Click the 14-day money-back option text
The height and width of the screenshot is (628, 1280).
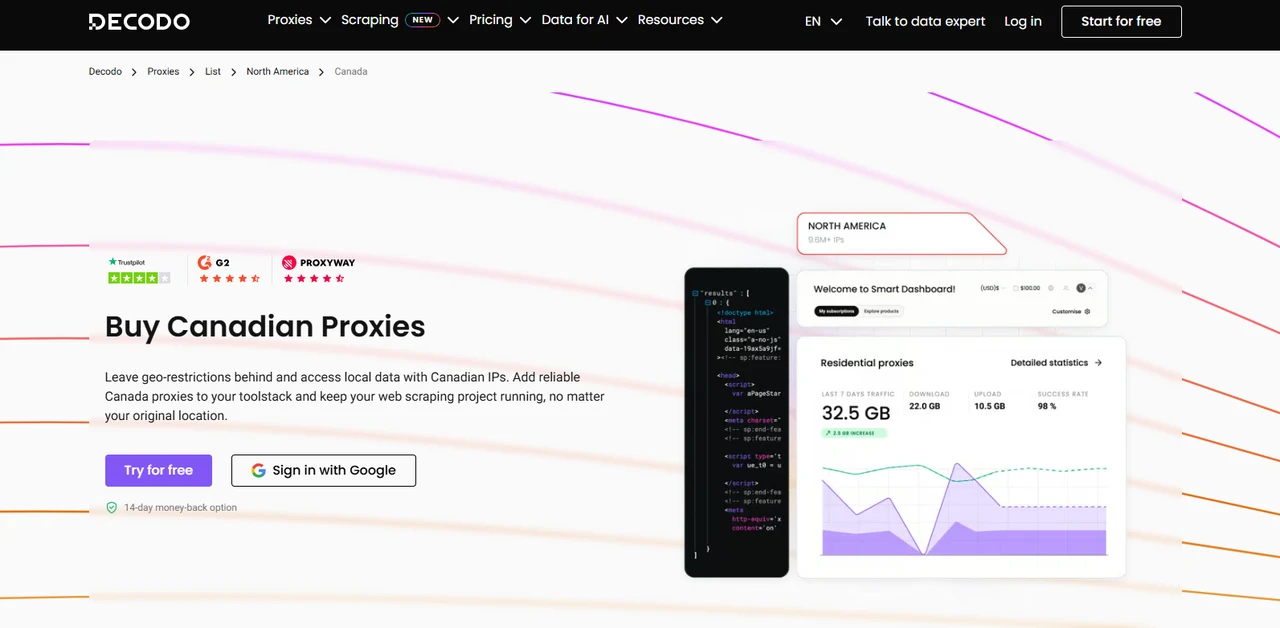coord(180,508)
